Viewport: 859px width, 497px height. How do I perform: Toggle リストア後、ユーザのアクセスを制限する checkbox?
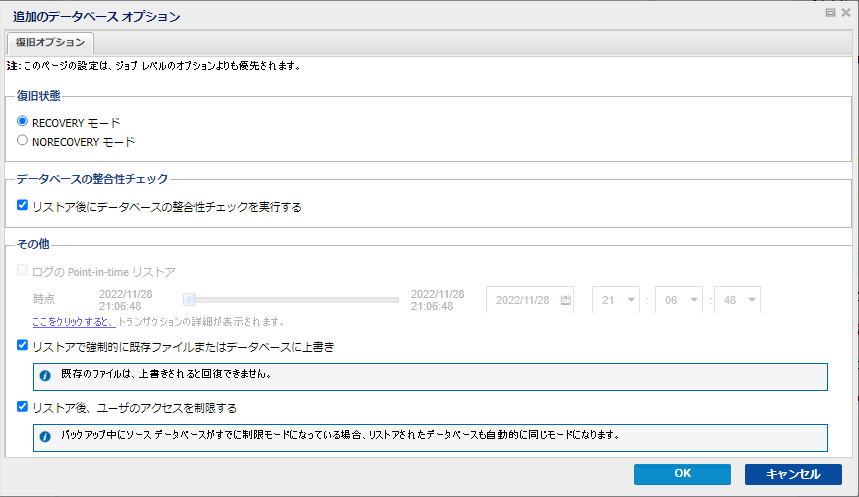point(22,407)
